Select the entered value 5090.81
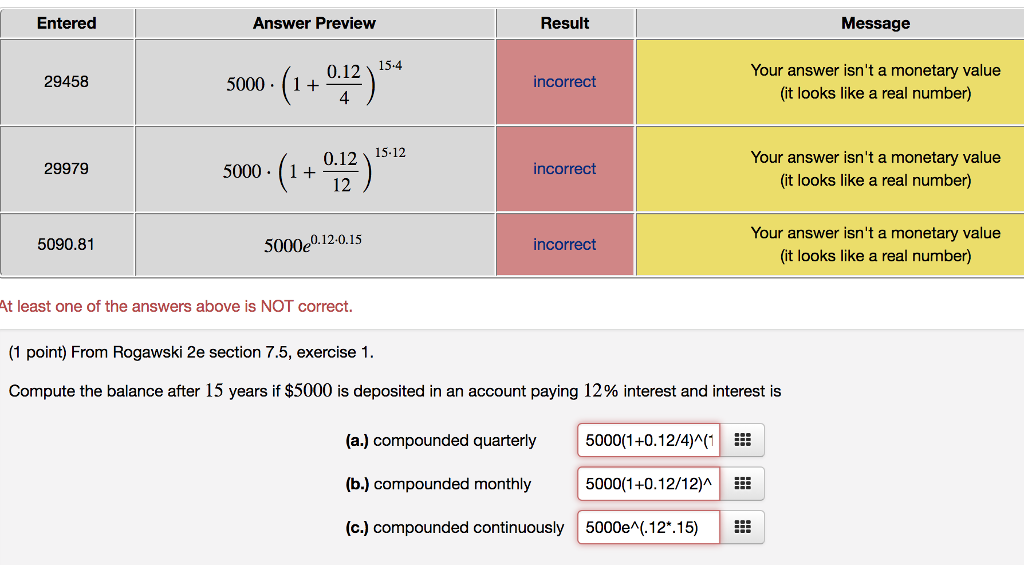 (x=66, y=244)
